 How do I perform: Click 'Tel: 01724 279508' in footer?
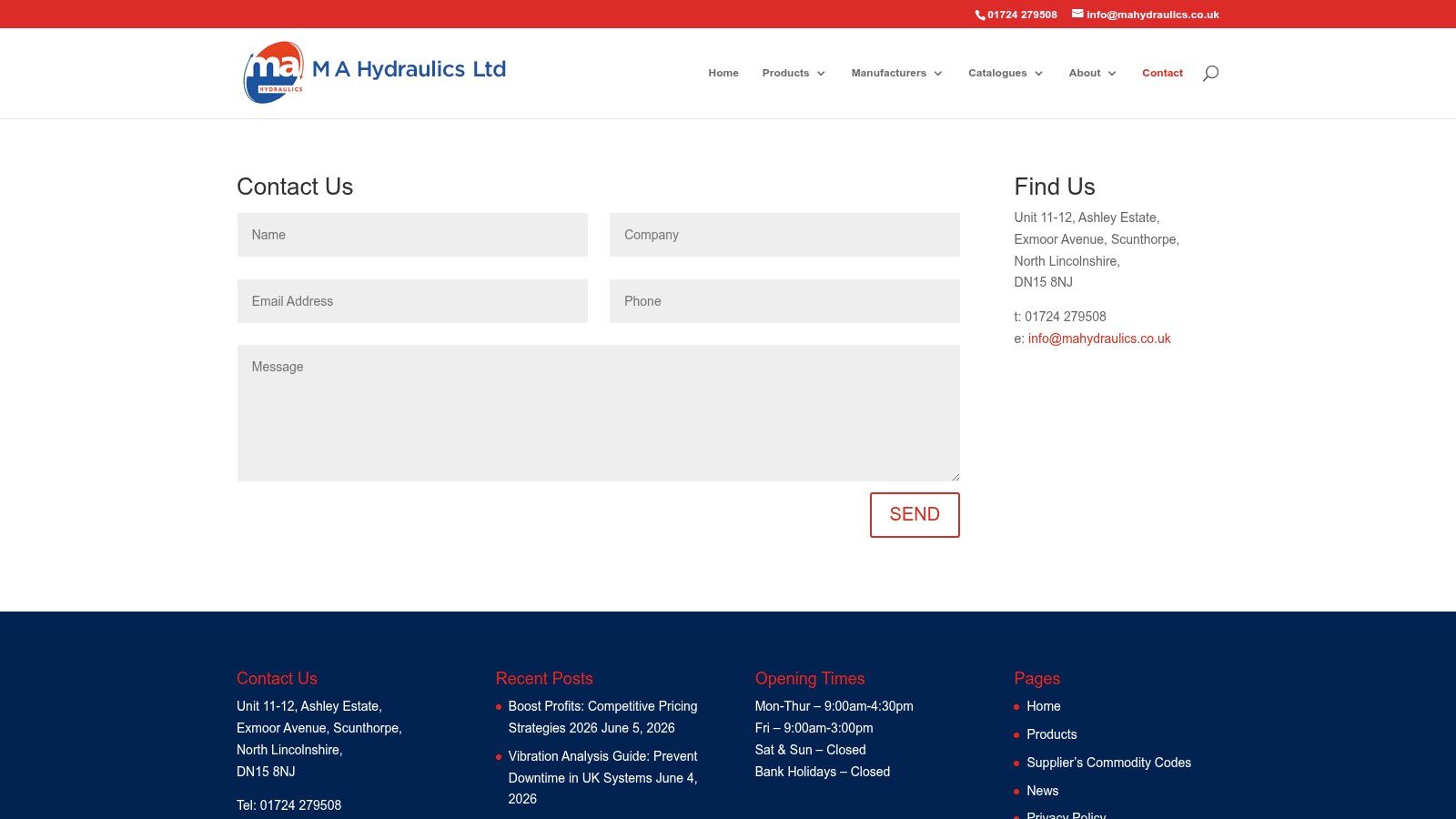coord(289,805)
